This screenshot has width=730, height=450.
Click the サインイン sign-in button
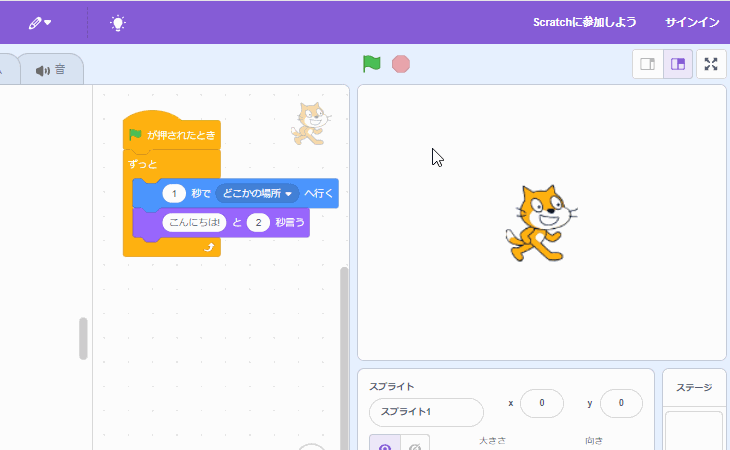pos(692,22)
